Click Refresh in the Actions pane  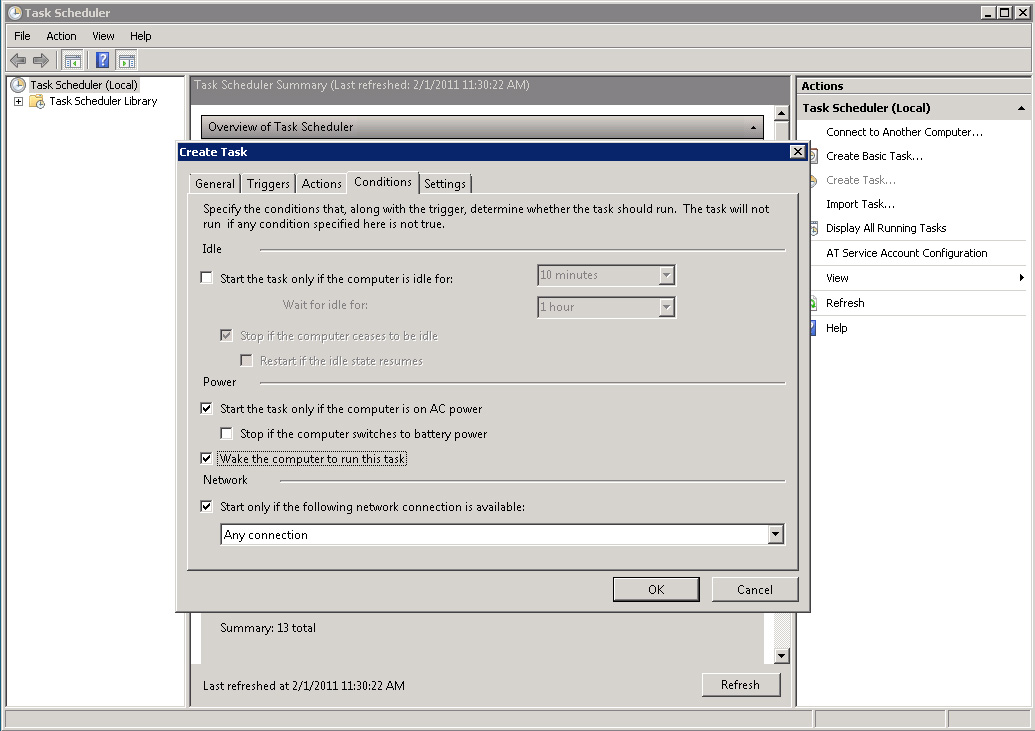tap(845, 303)
